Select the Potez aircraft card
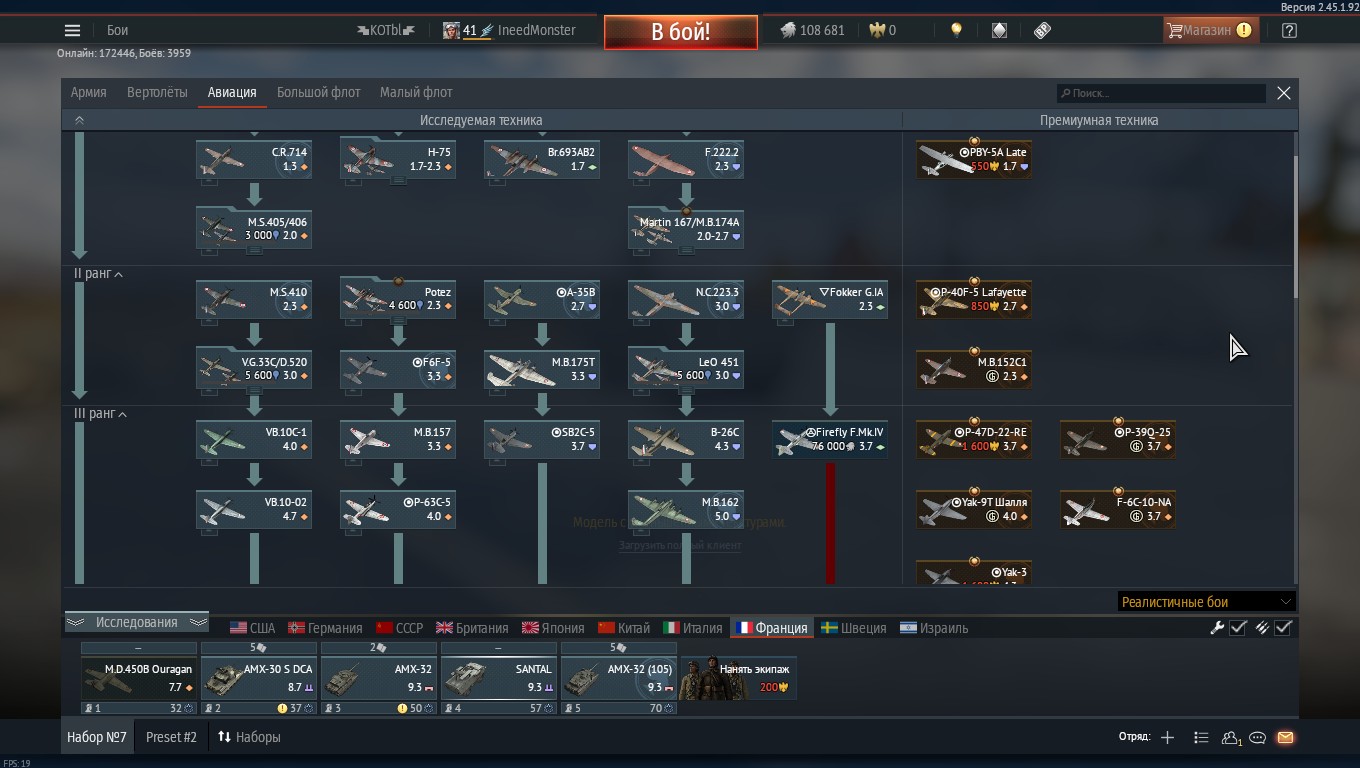This screenshot has width=1360, height=768. pos(398,300)
